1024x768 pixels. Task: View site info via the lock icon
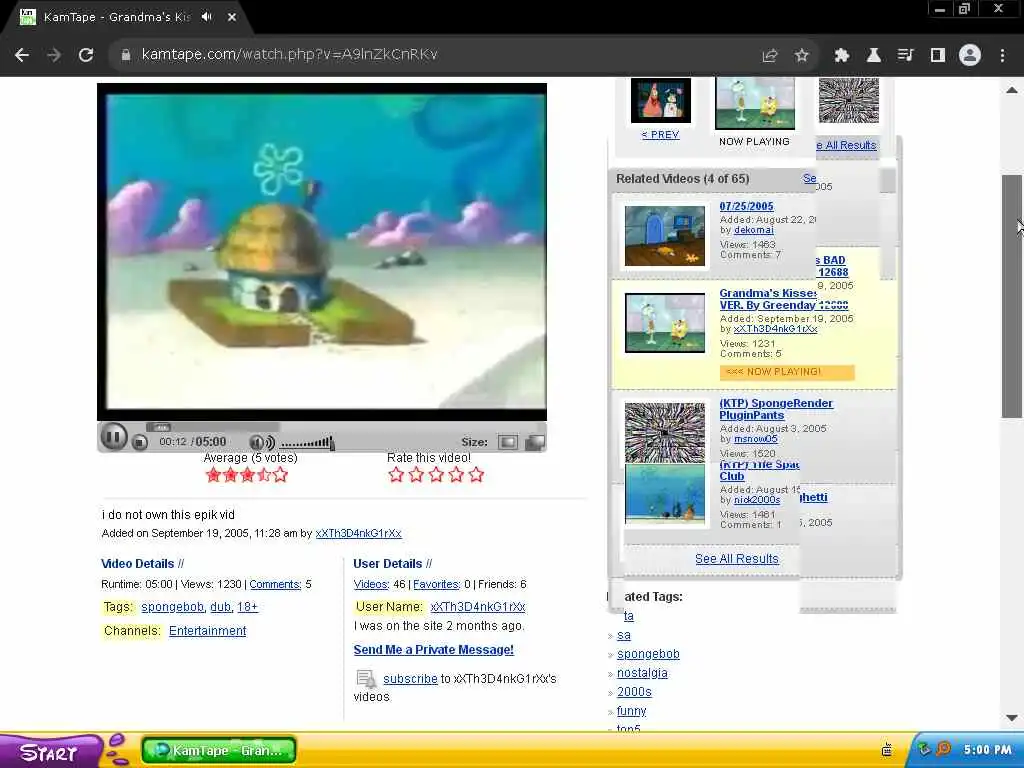(126, 55)
